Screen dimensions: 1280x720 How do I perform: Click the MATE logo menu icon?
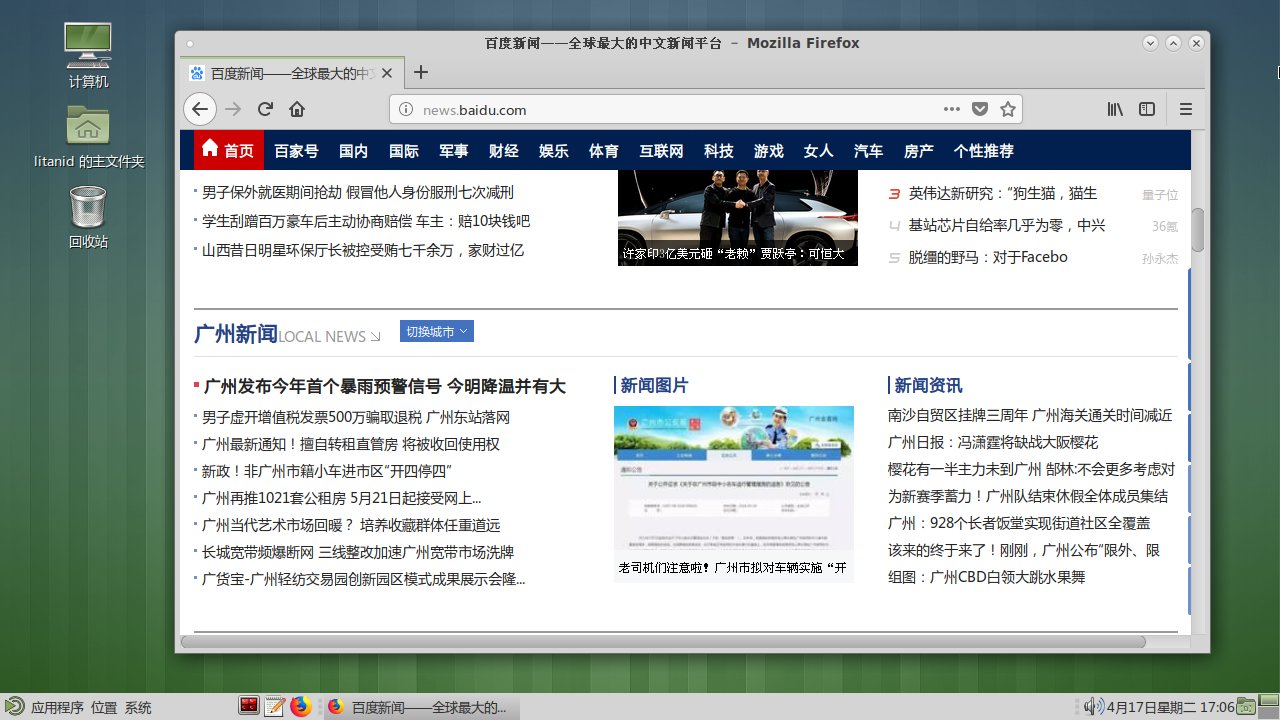pyautogui.click(x=13, y=707)
